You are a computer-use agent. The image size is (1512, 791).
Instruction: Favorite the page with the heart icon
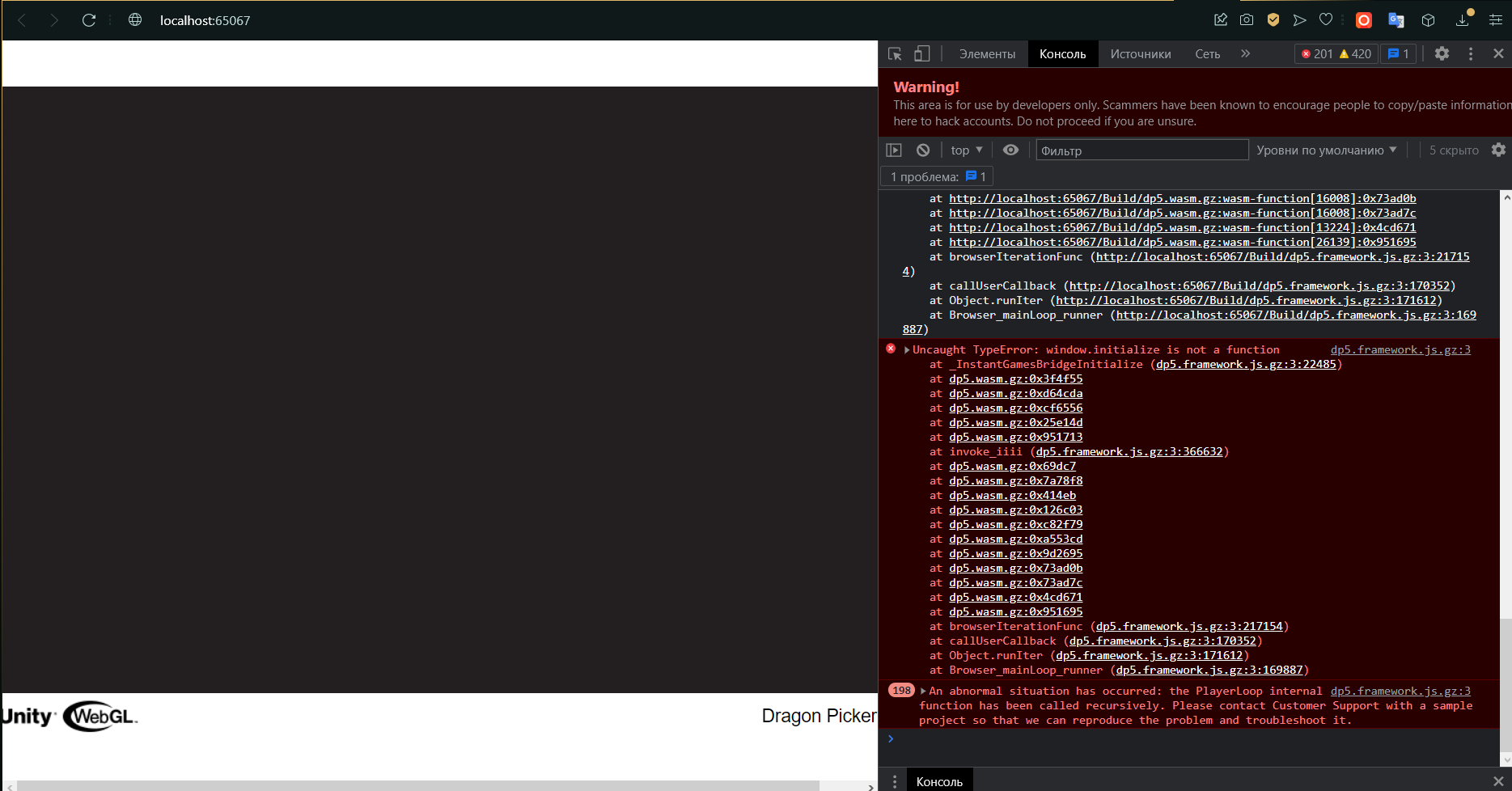click(x=1325, y=19)
